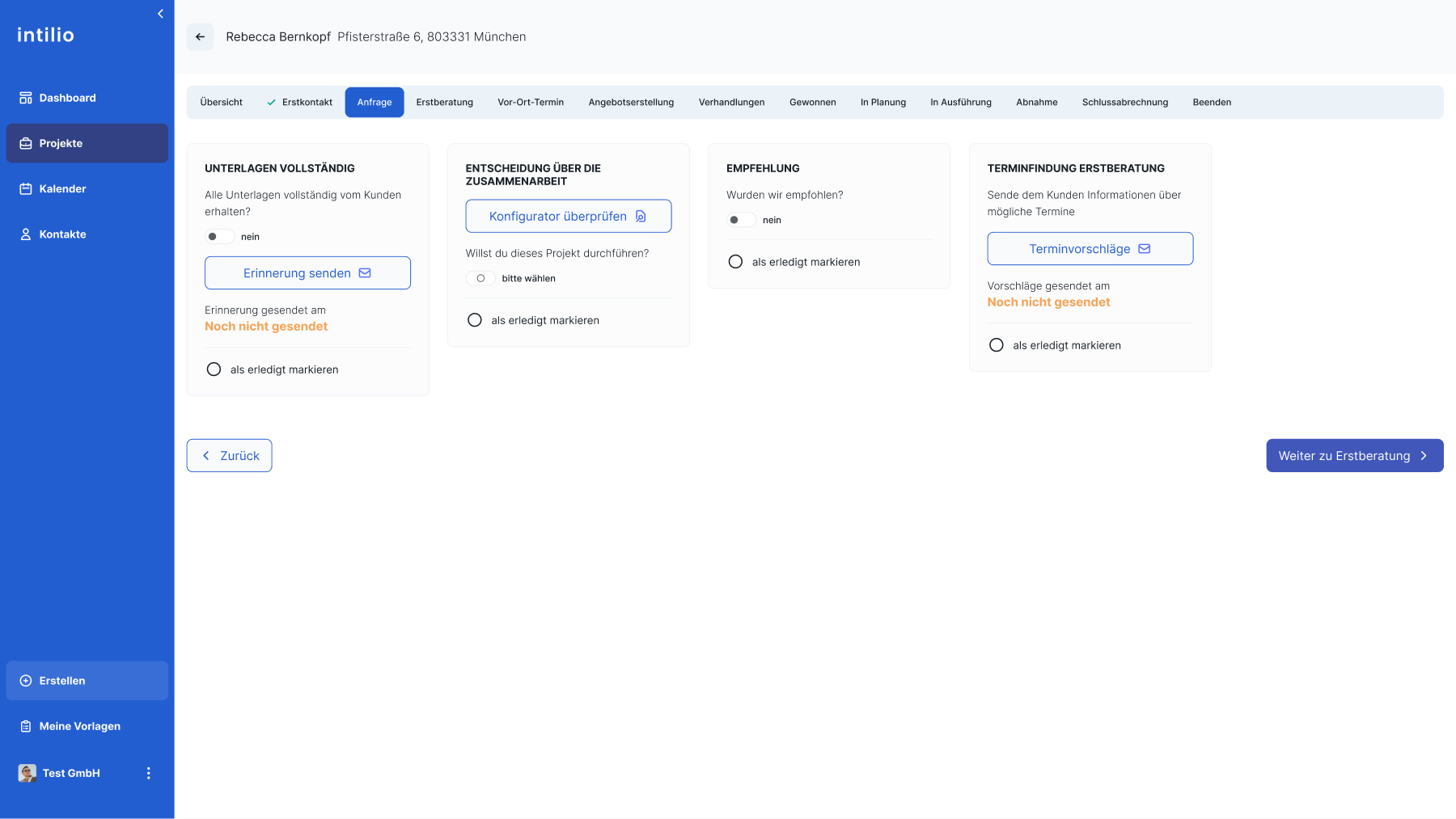Click the Erstellen plus icon
This screenshot has width=1456, height=819.
[26, 681]
